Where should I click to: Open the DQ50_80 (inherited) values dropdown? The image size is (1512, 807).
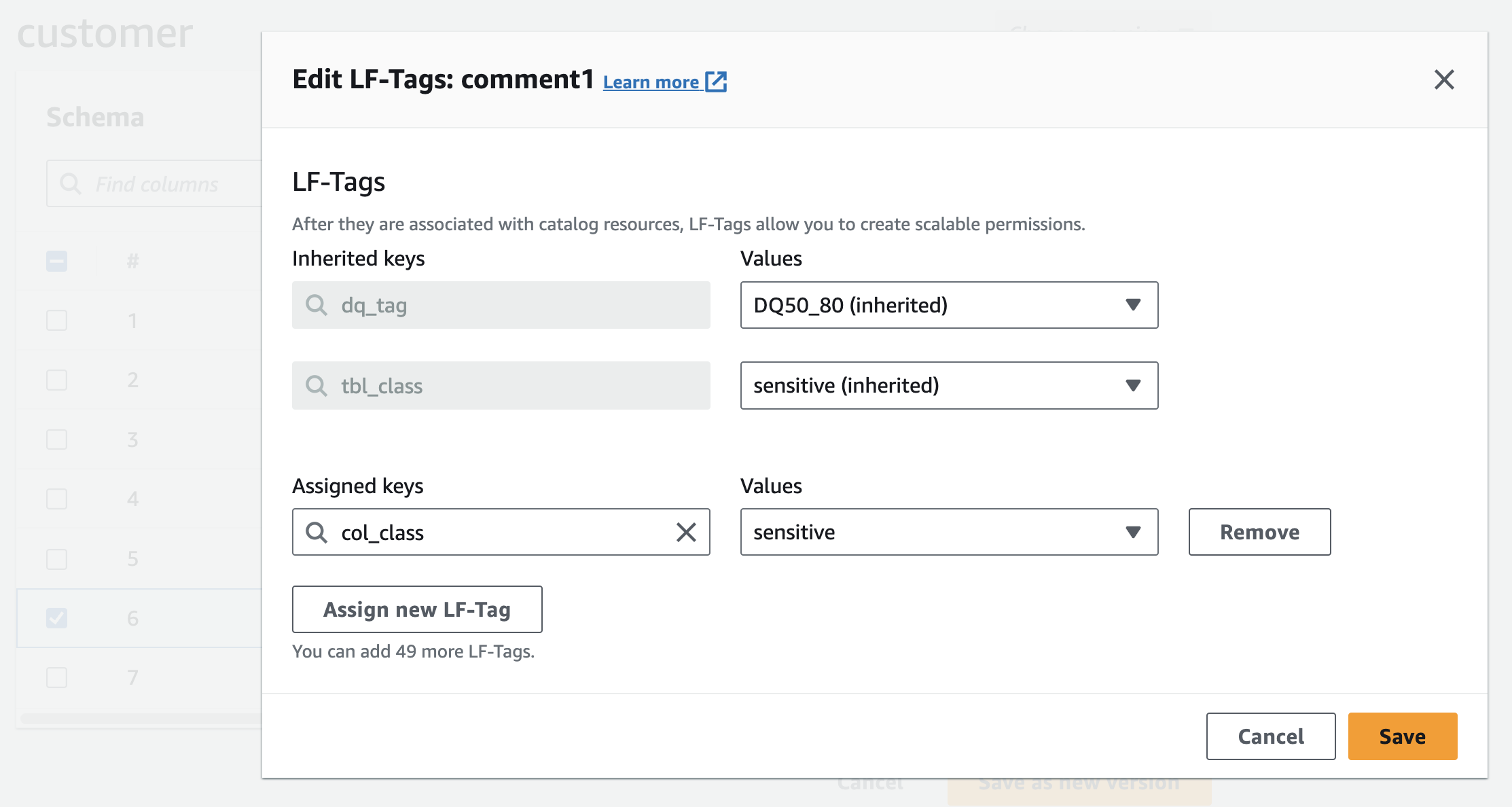948,305
